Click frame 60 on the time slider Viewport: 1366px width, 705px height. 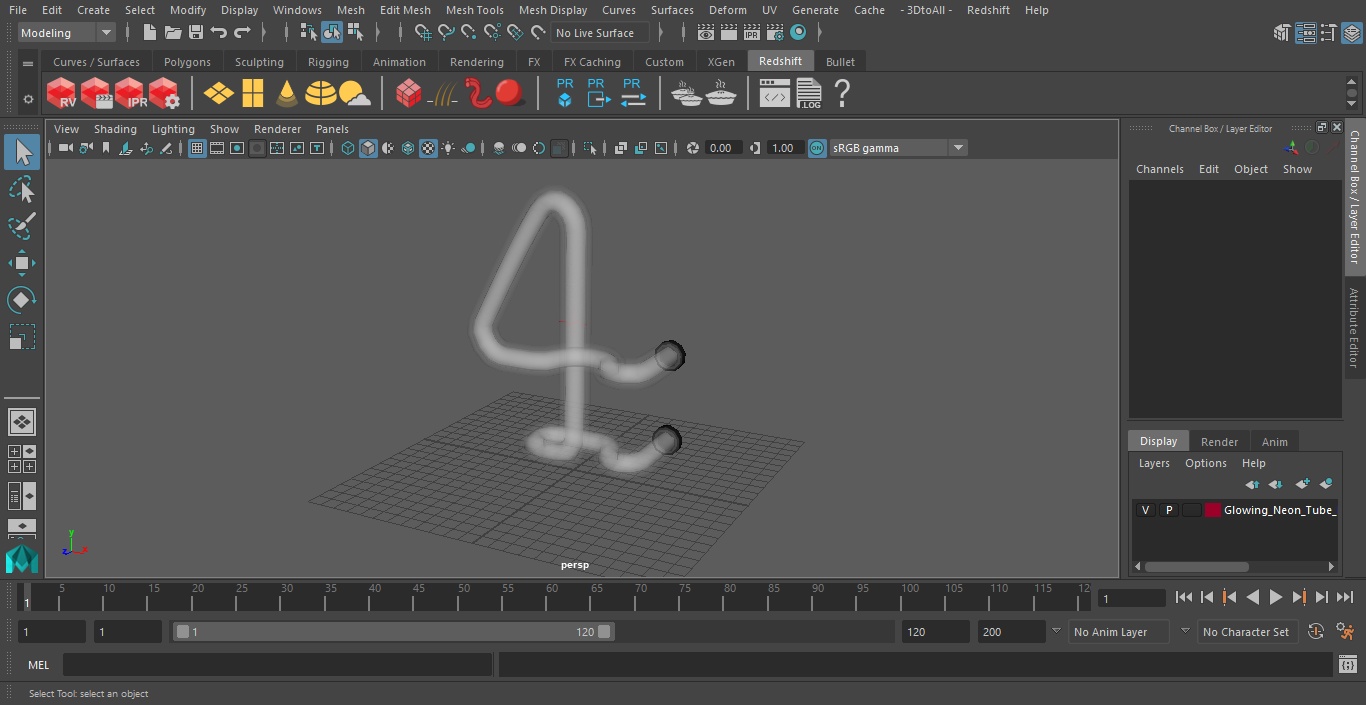551,597
